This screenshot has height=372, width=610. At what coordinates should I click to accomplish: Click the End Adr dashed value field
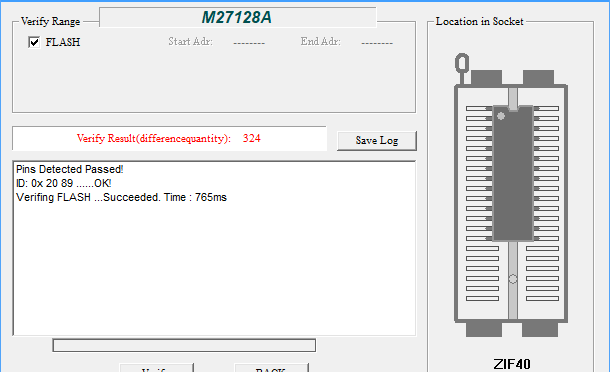pos(377,42)
